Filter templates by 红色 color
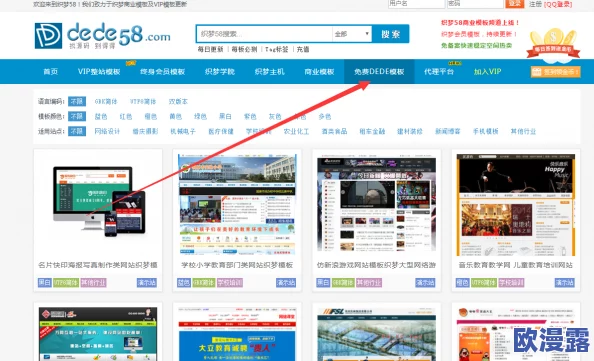 coord(126,116)
